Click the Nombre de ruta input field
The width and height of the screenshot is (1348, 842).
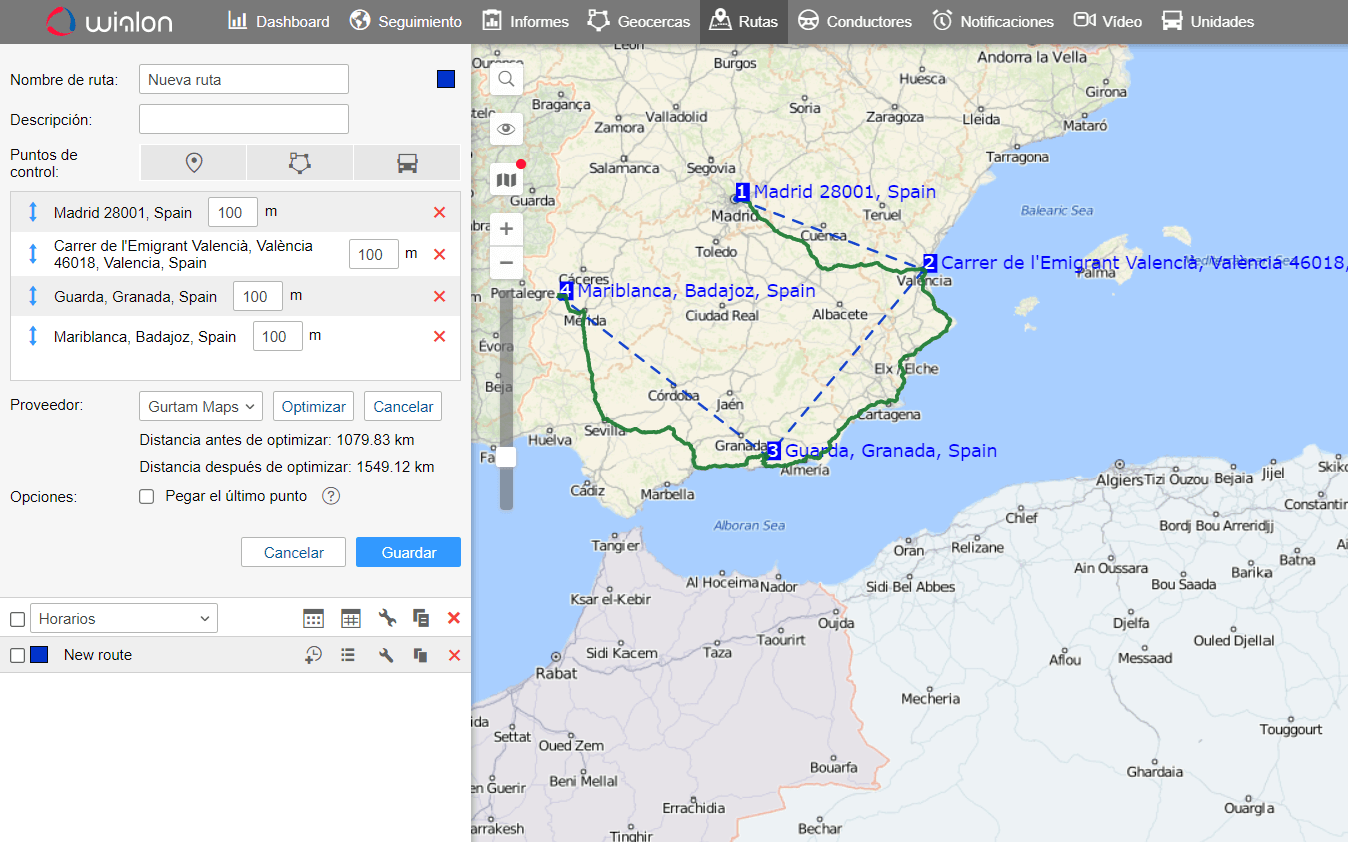(x=244, y=79)
